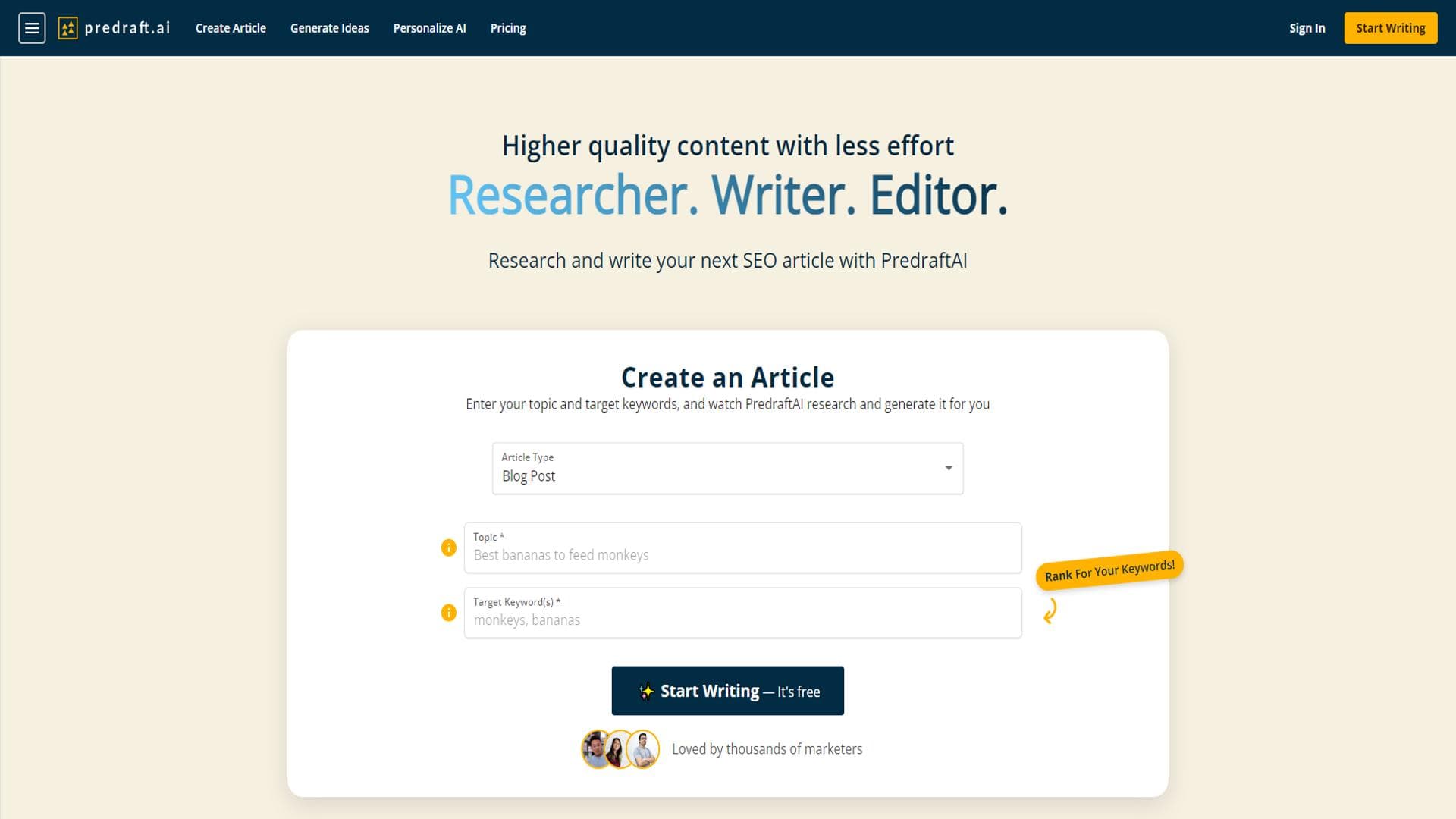Click the curved yellow arrow icon
1456x819 pixels.
(1050, 611)
